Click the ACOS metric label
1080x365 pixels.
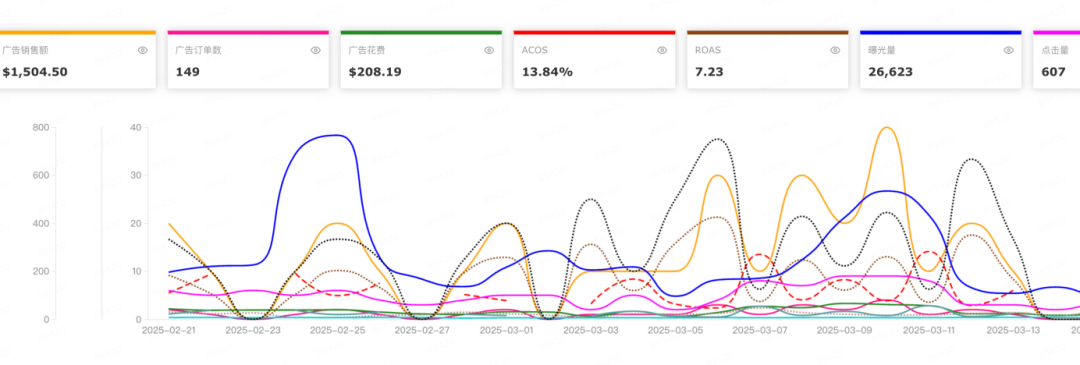(x=534, y=50)
